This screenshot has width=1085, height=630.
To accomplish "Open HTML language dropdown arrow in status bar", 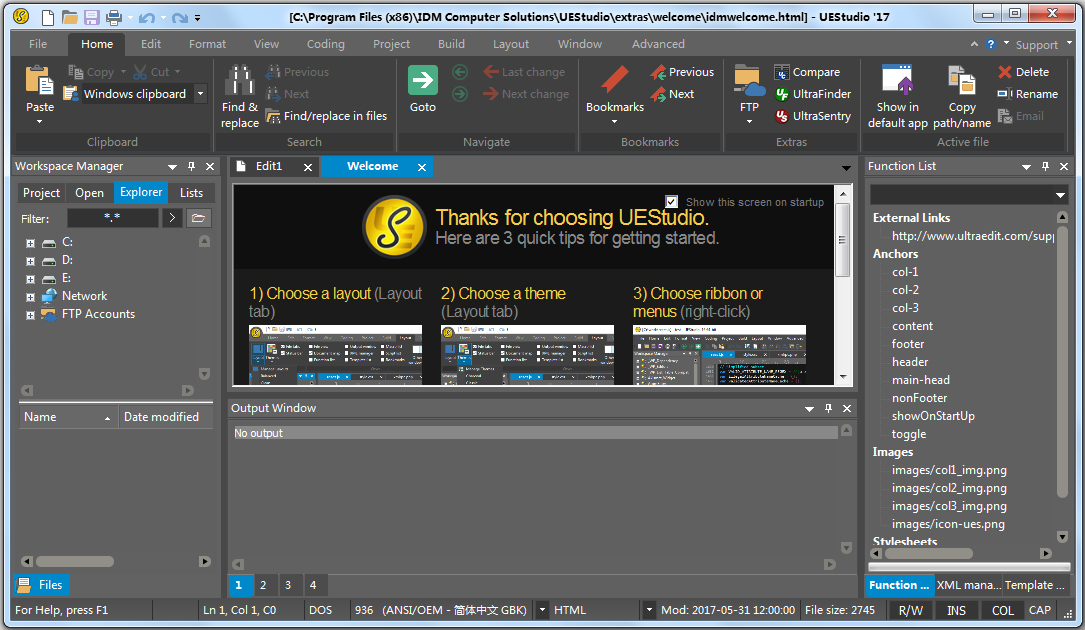I will pyautogui.click(x=648, y=610).
